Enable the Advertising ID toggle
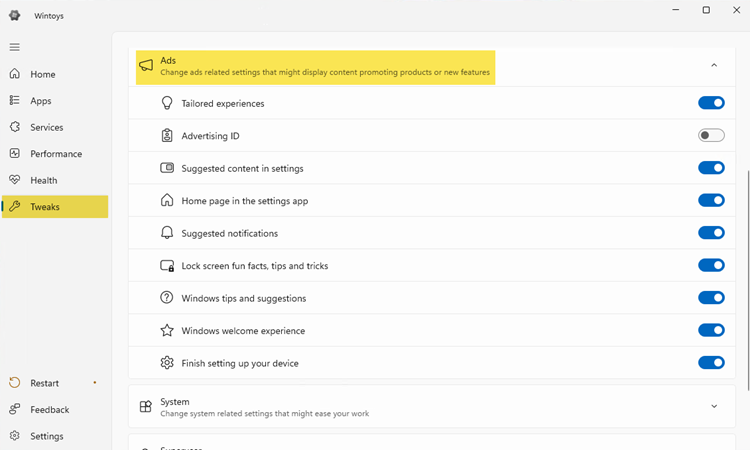This screenshot has width=750, height=450. (x=711, y=136)
